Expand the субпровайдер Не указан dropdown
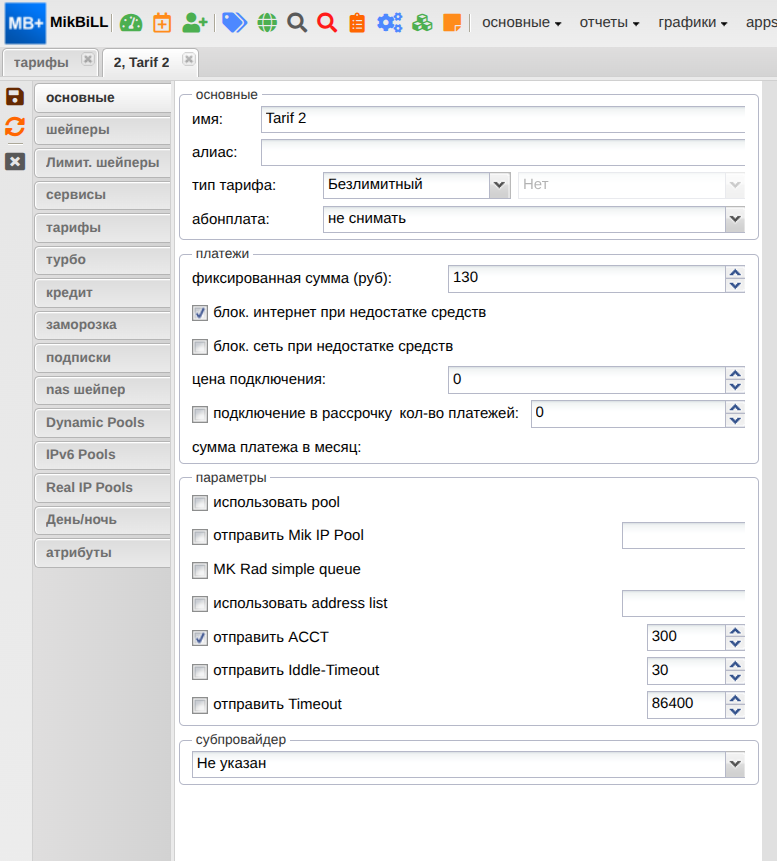 tap(735, 764)
